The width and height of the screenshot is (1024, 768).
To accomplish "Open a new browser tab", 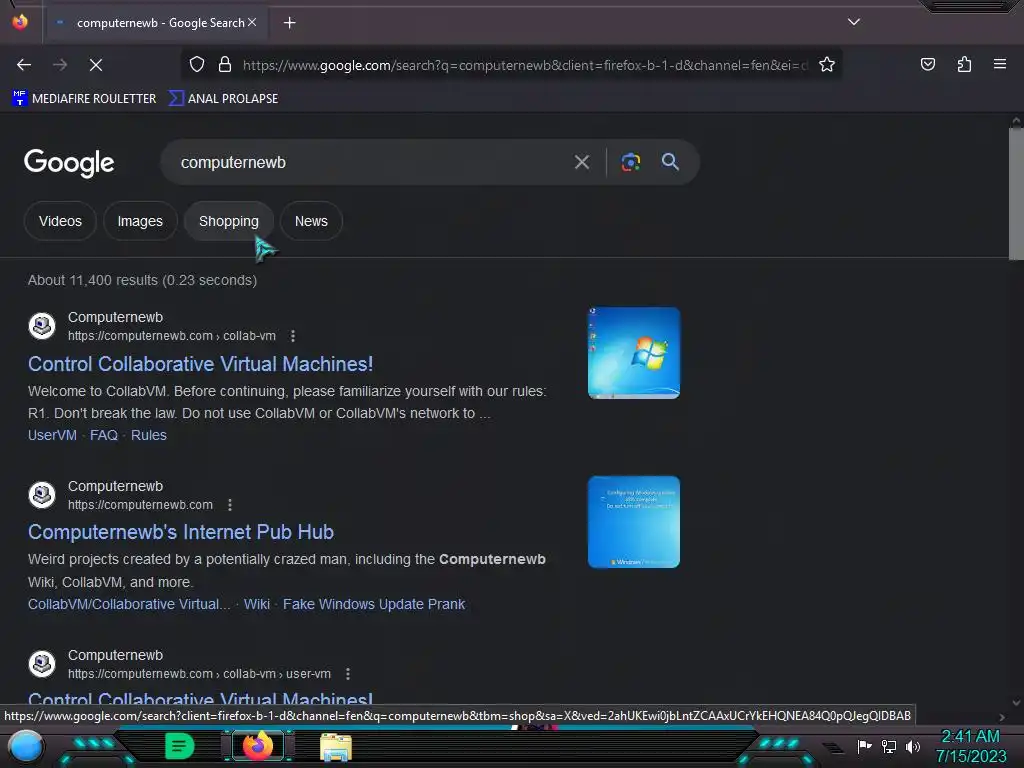I will click(289, 23).
